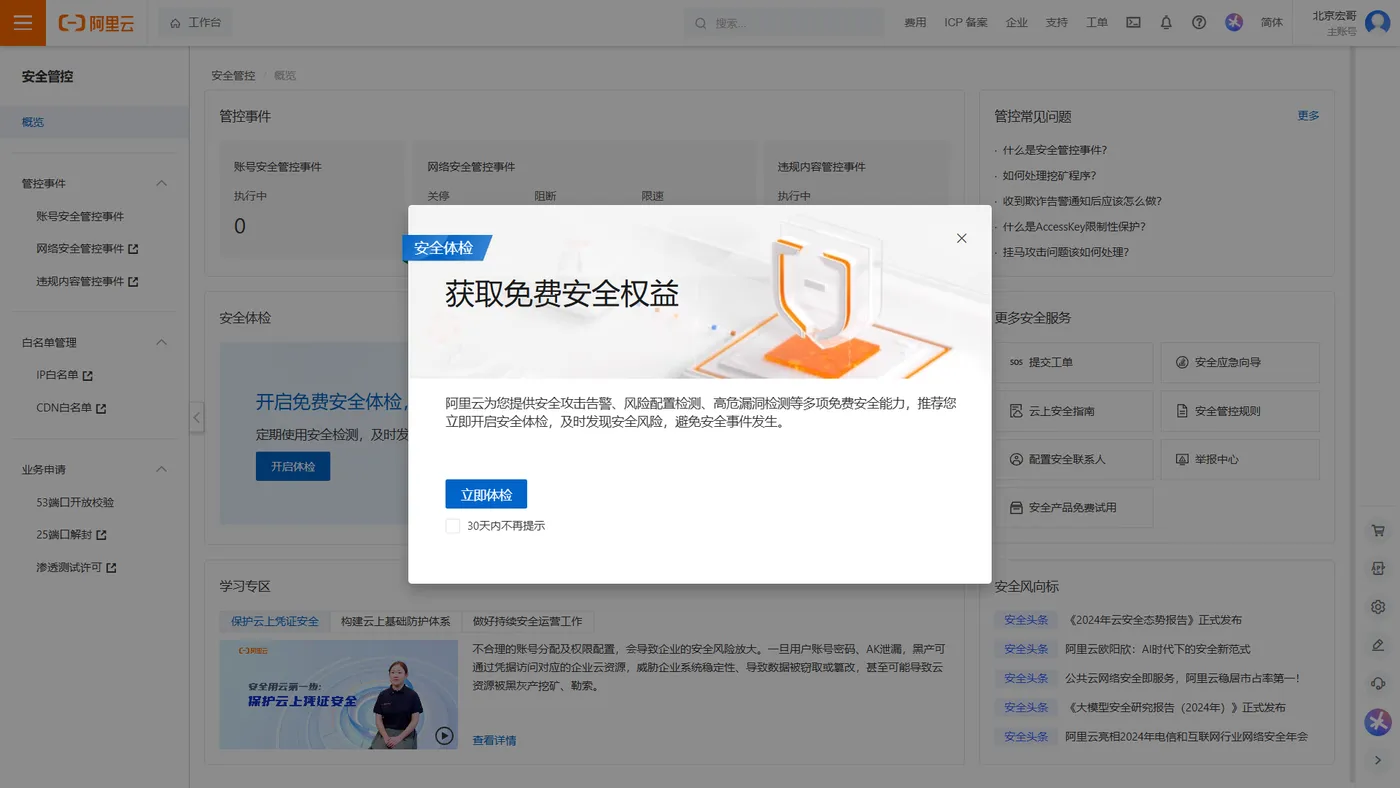Click the colorful AI assistant icon in top bar

[x=1234, y=22]
